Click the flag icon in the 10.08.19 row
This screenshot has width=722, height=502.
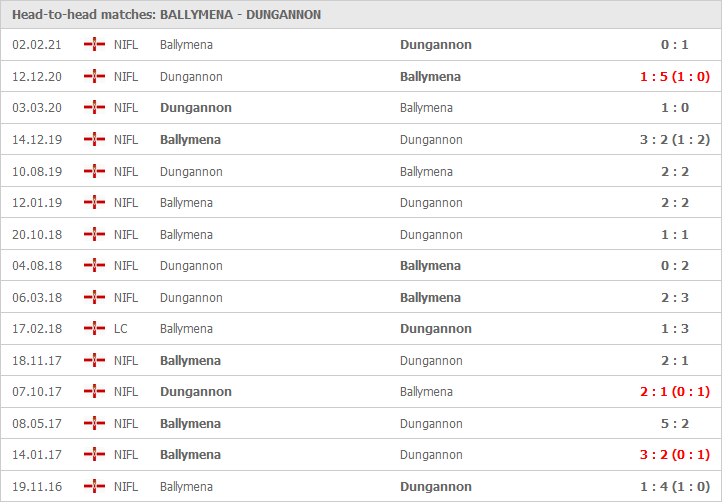(x=95, y=172)
